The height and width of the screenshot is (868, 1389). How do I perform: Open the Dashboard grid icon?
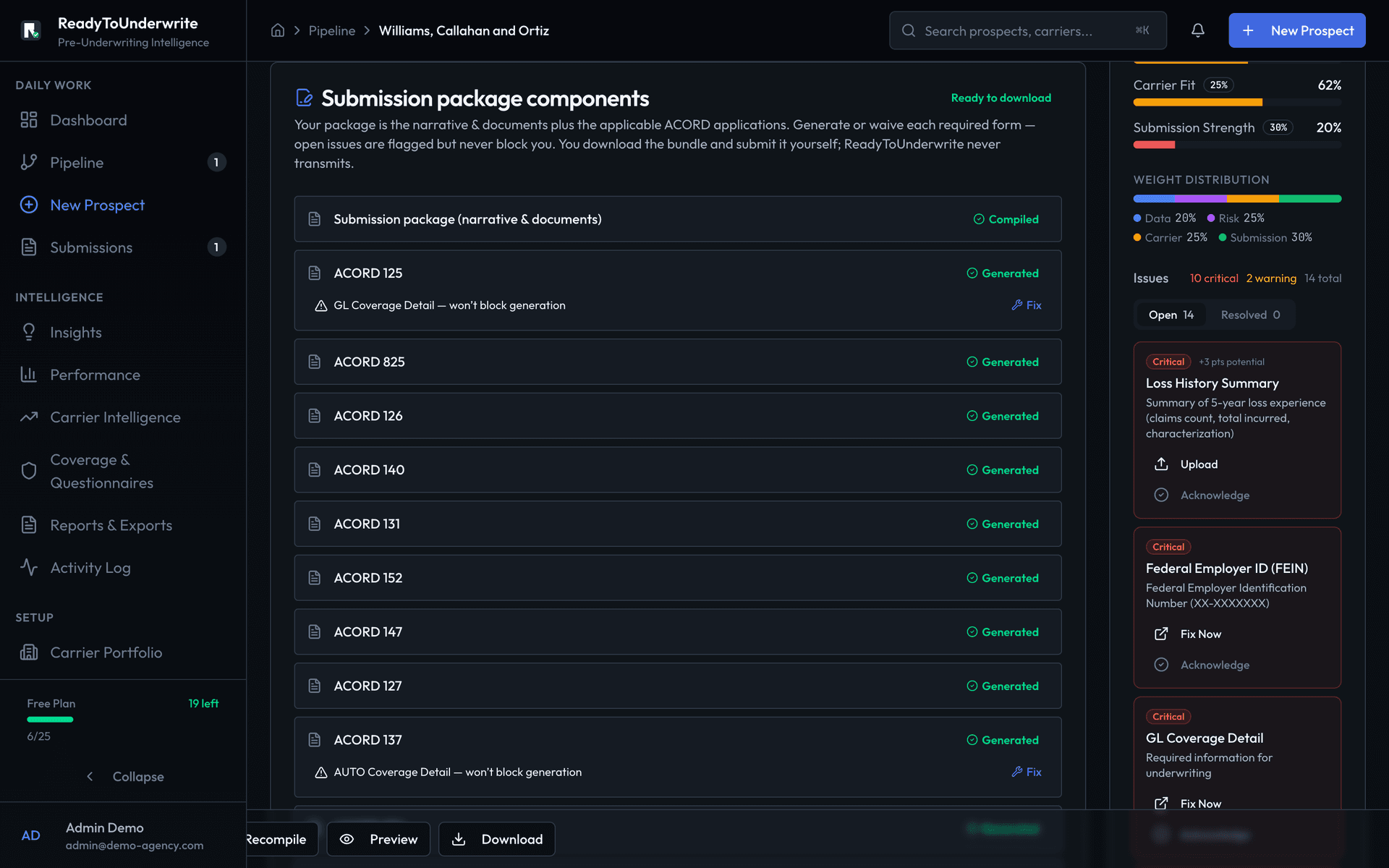(29, 120)
